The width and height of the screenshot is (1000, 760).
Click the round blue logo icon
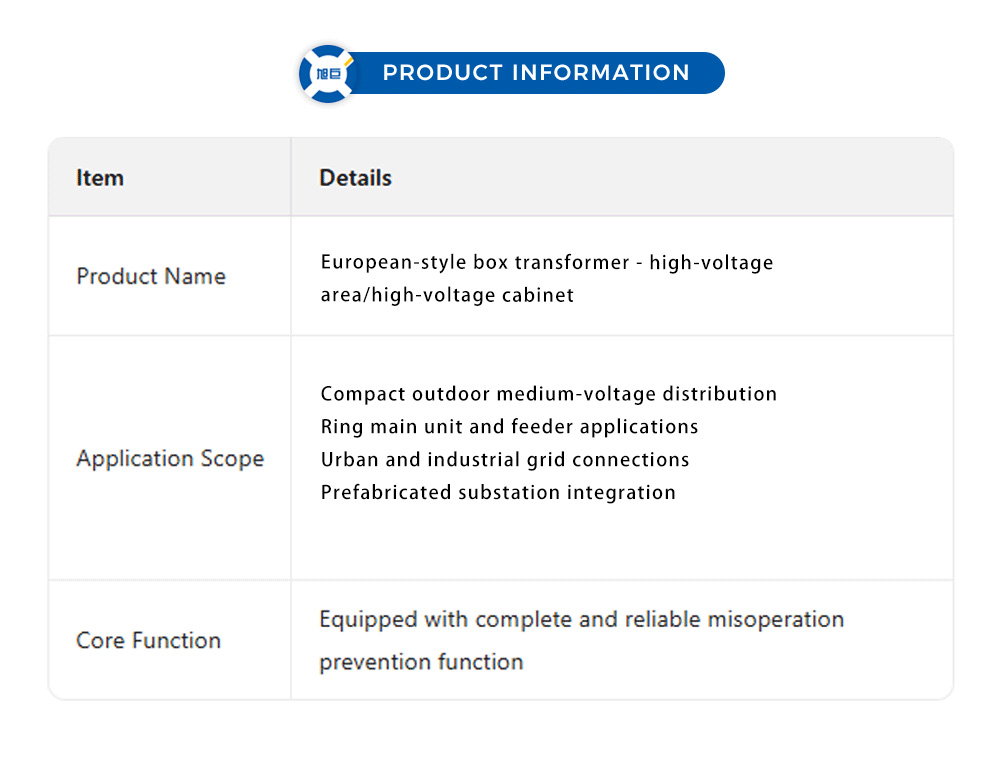327,73
